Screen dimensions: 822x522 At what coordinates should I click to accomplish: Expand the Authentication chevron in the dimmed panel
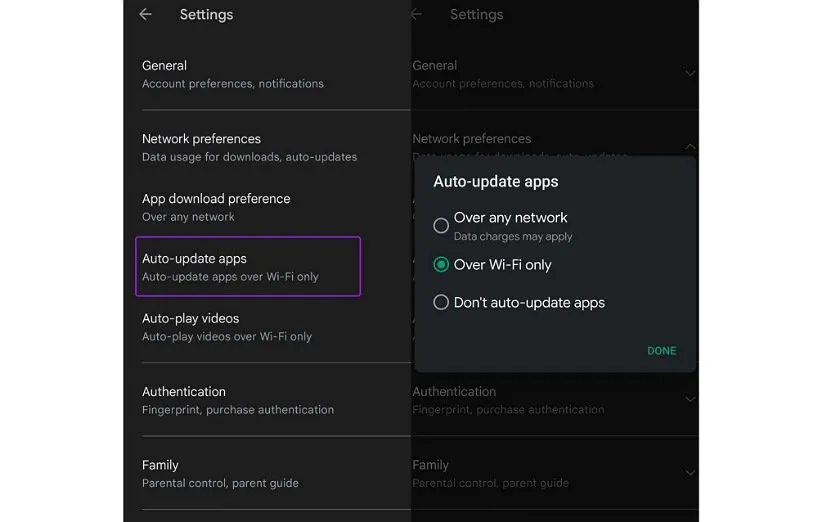(690, 399)
